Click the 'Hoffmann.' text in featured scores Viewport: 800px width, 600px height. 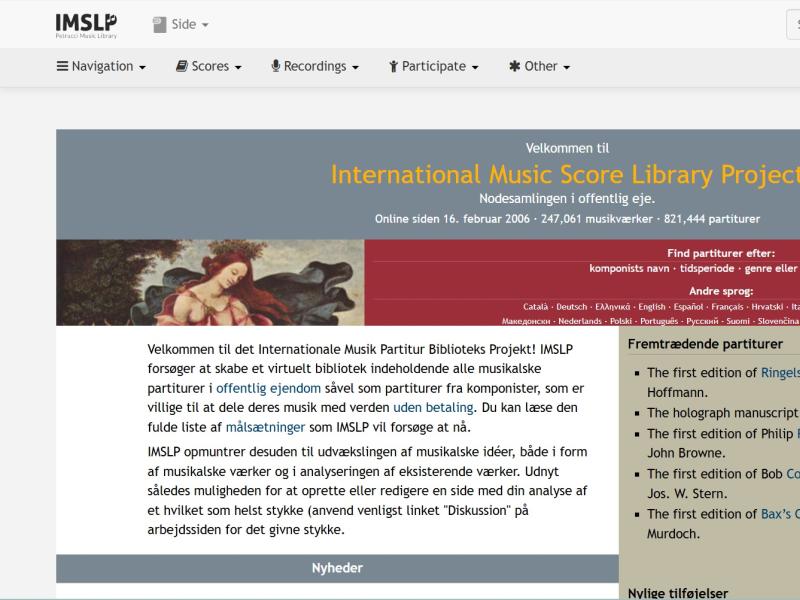click(x=677, y=392)
